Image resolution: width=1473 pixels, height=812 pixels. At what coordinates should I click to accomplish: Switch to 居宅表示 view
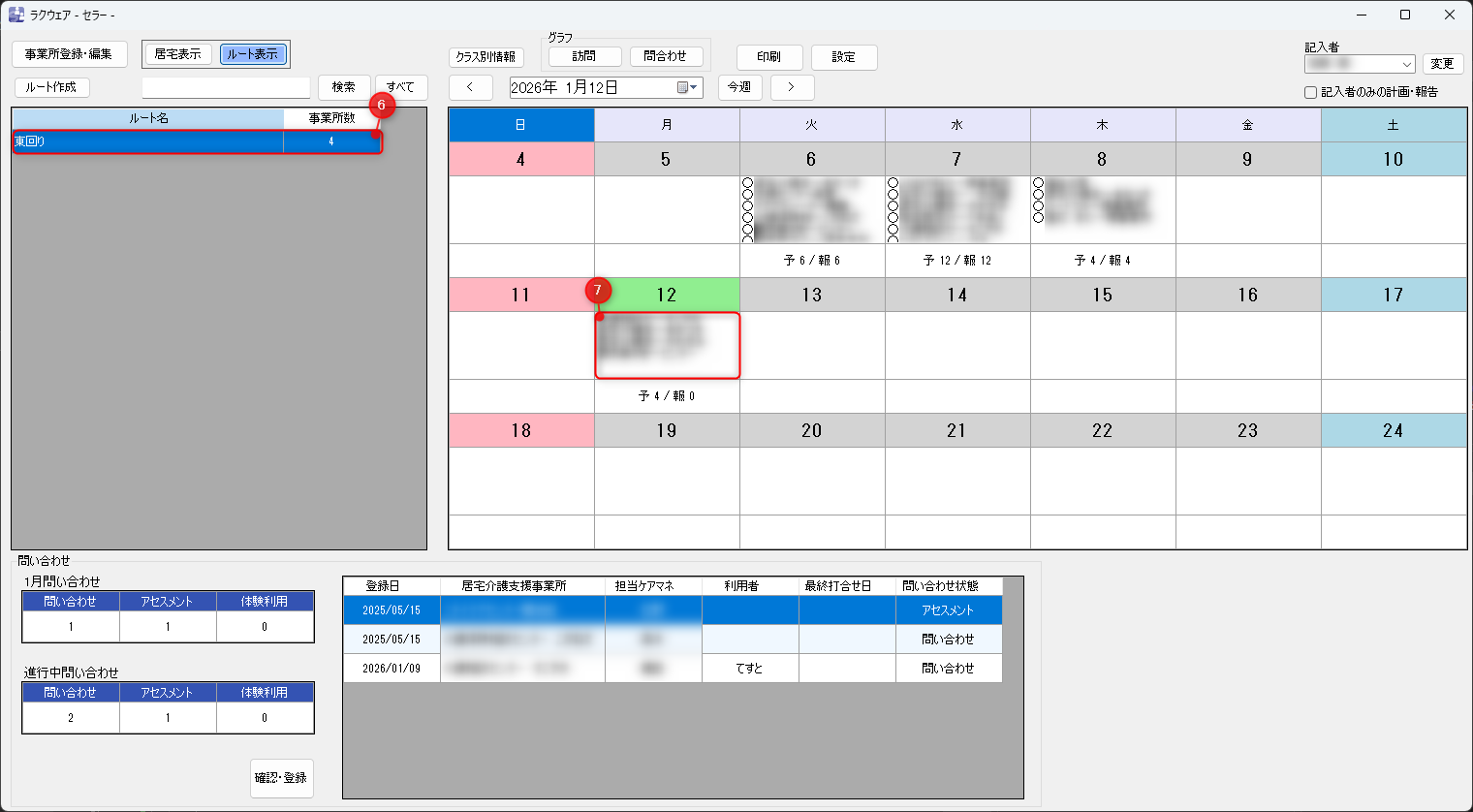tap(178, 54)
